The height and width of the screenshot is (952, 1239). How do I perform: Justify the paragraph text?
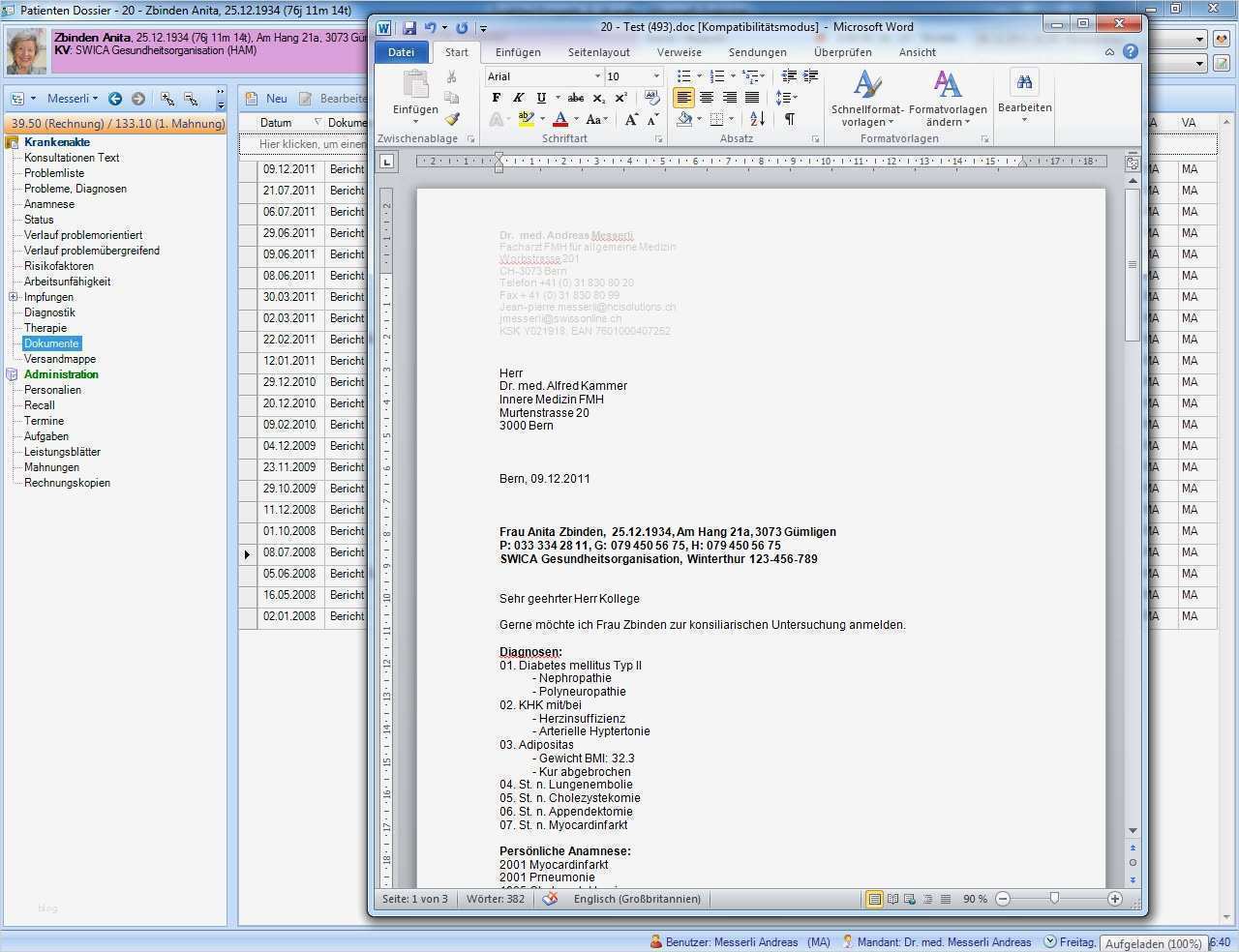click(x=752, y=98)
